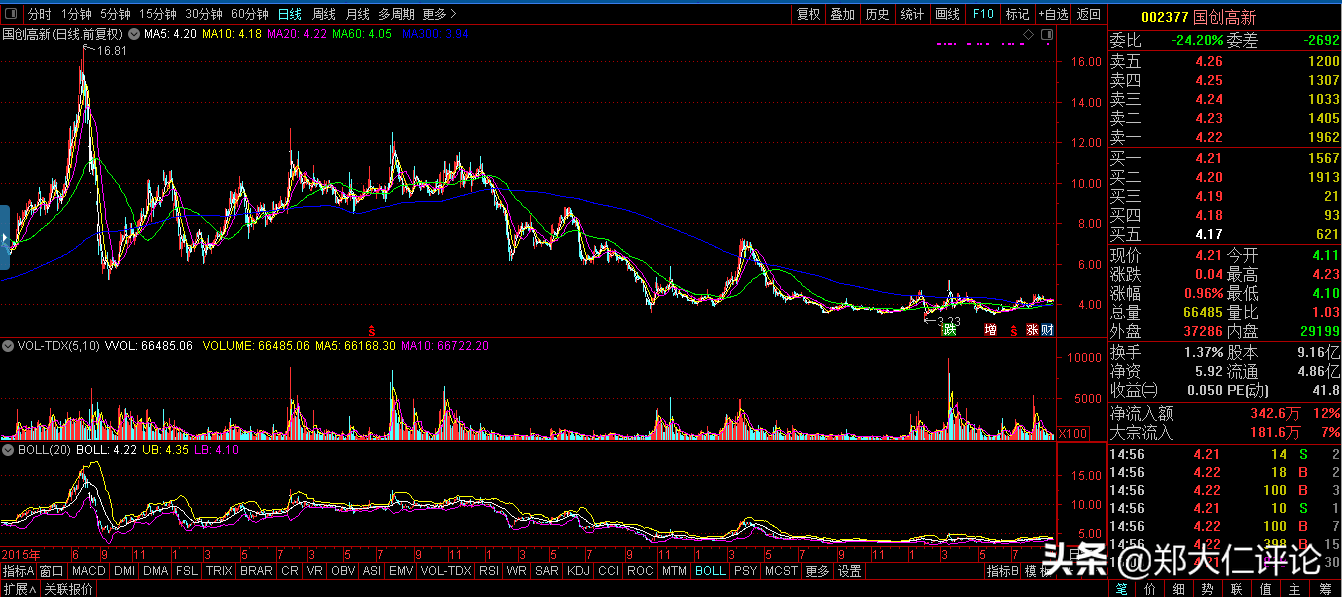
Task: Click the diamond icon at chart top-right
Action: [x=1029, y=35]
